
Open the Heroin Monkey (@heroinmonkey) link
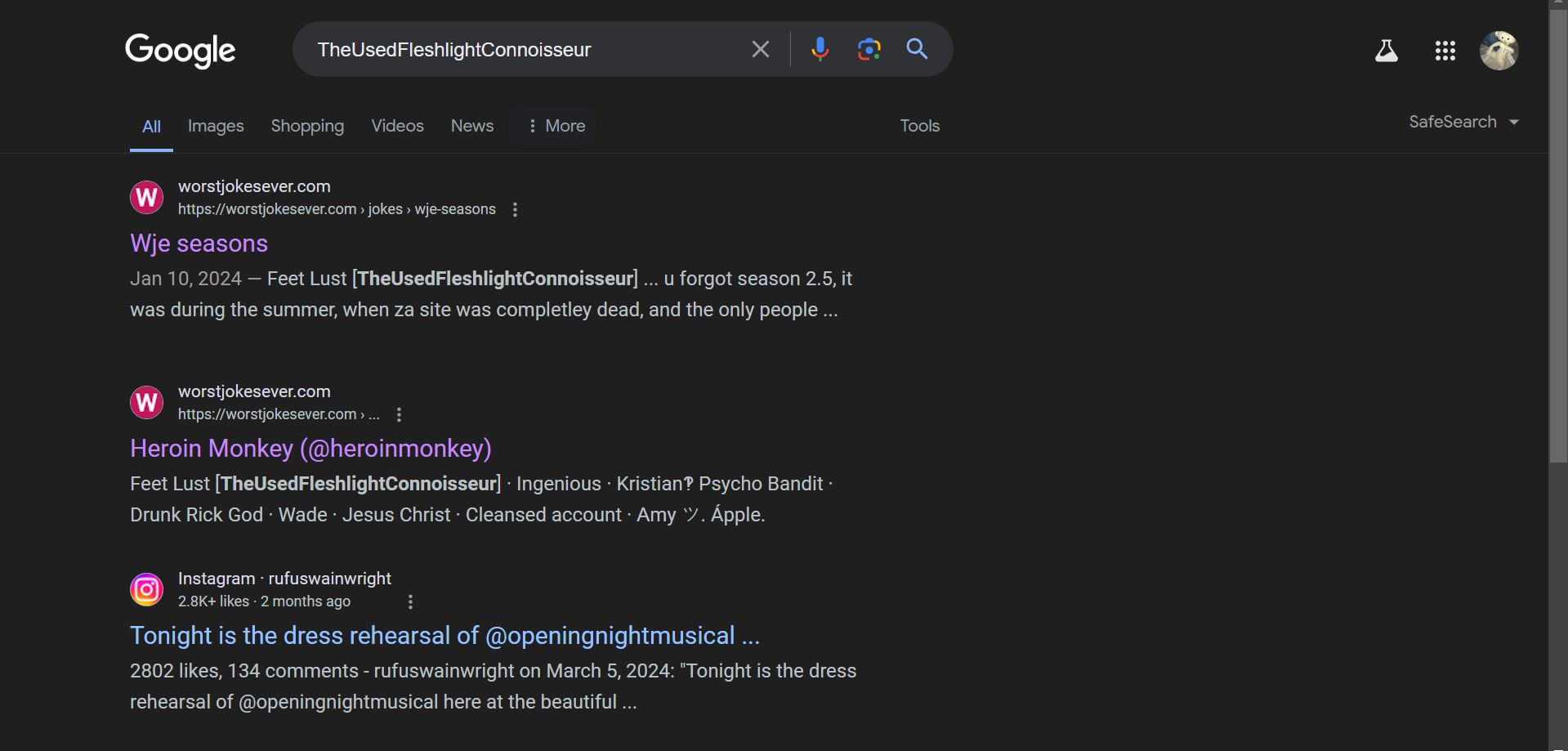pyautogui.click(x=310, y=449)
